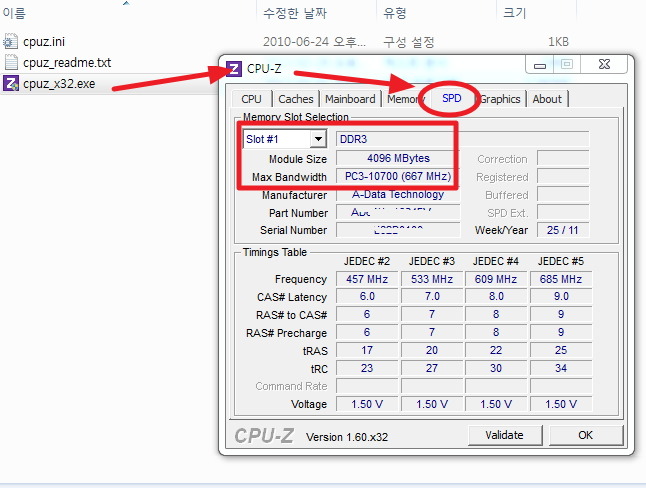
Task: Click the cpuz.ini file icon
Action: tap(11, 42)
